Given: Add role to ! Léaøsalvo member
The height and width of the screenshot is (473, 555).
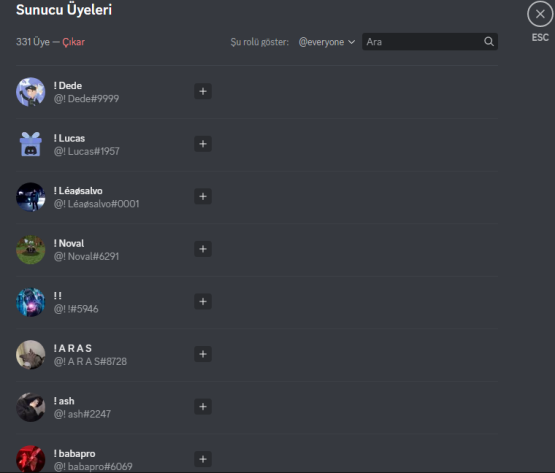Looking at the screenshot, I should (x=203, y=196).
